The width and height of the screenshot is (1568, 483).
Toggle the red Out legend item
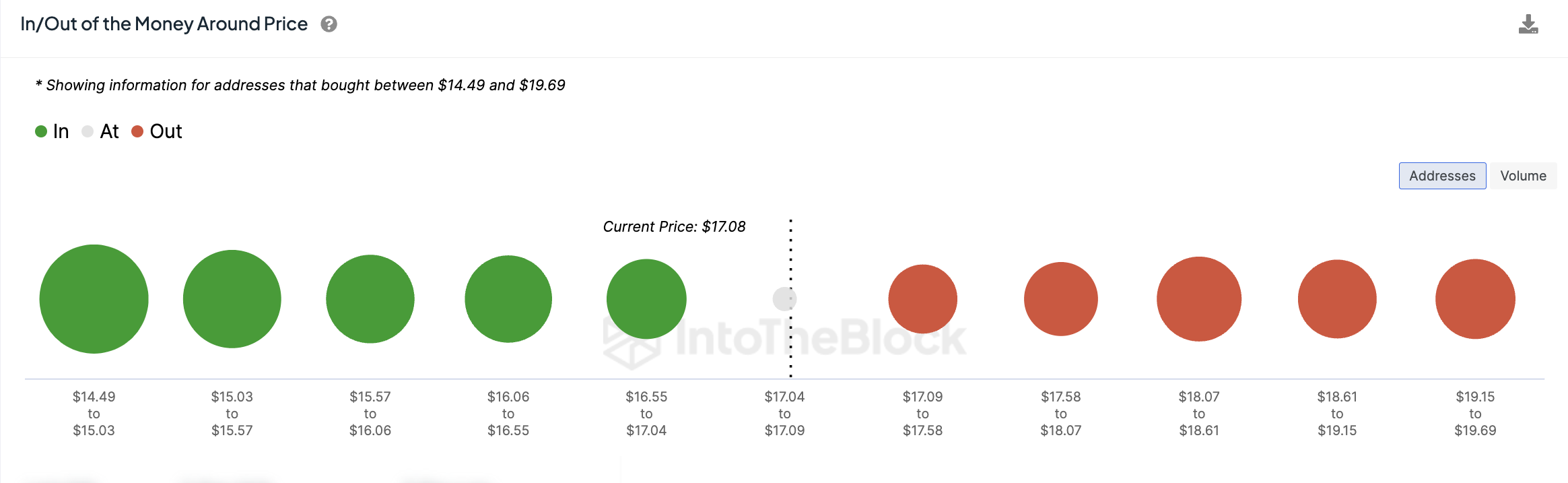point(157,131)
